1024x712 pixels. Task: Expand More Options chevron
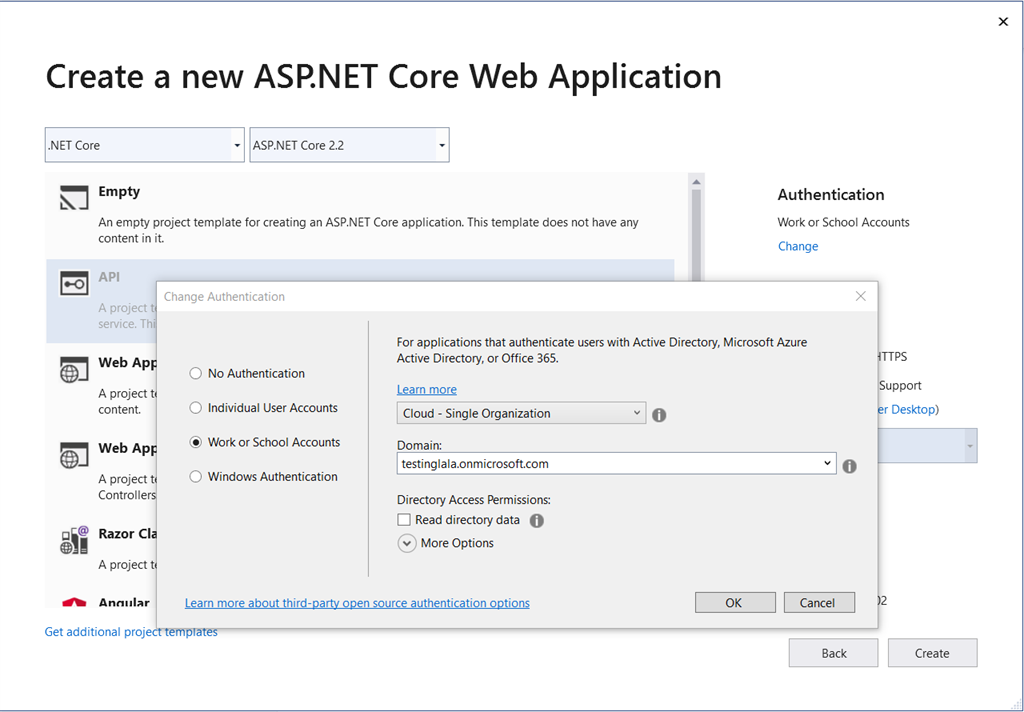coord(407,543)
